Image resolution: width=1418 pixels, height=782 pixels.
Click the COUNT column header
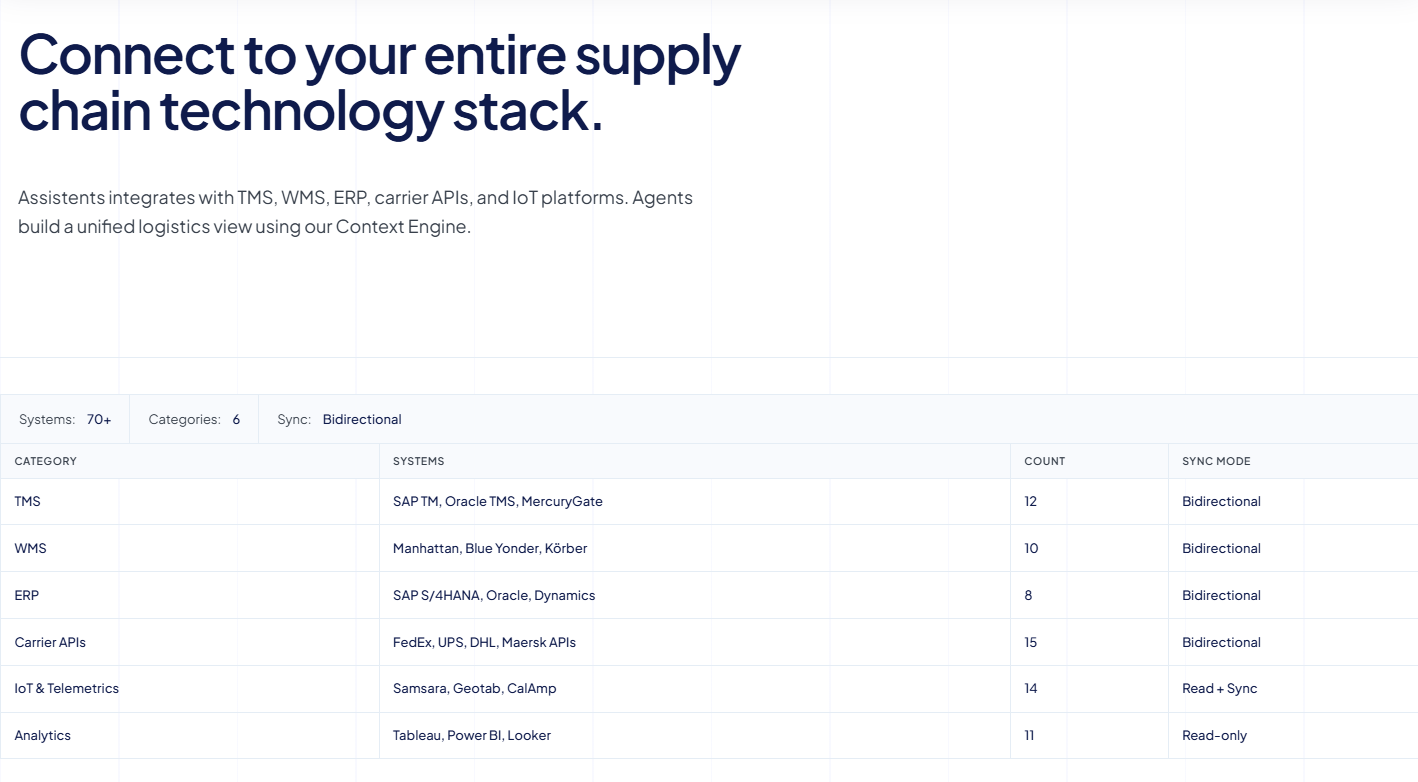pos(1089,461)
